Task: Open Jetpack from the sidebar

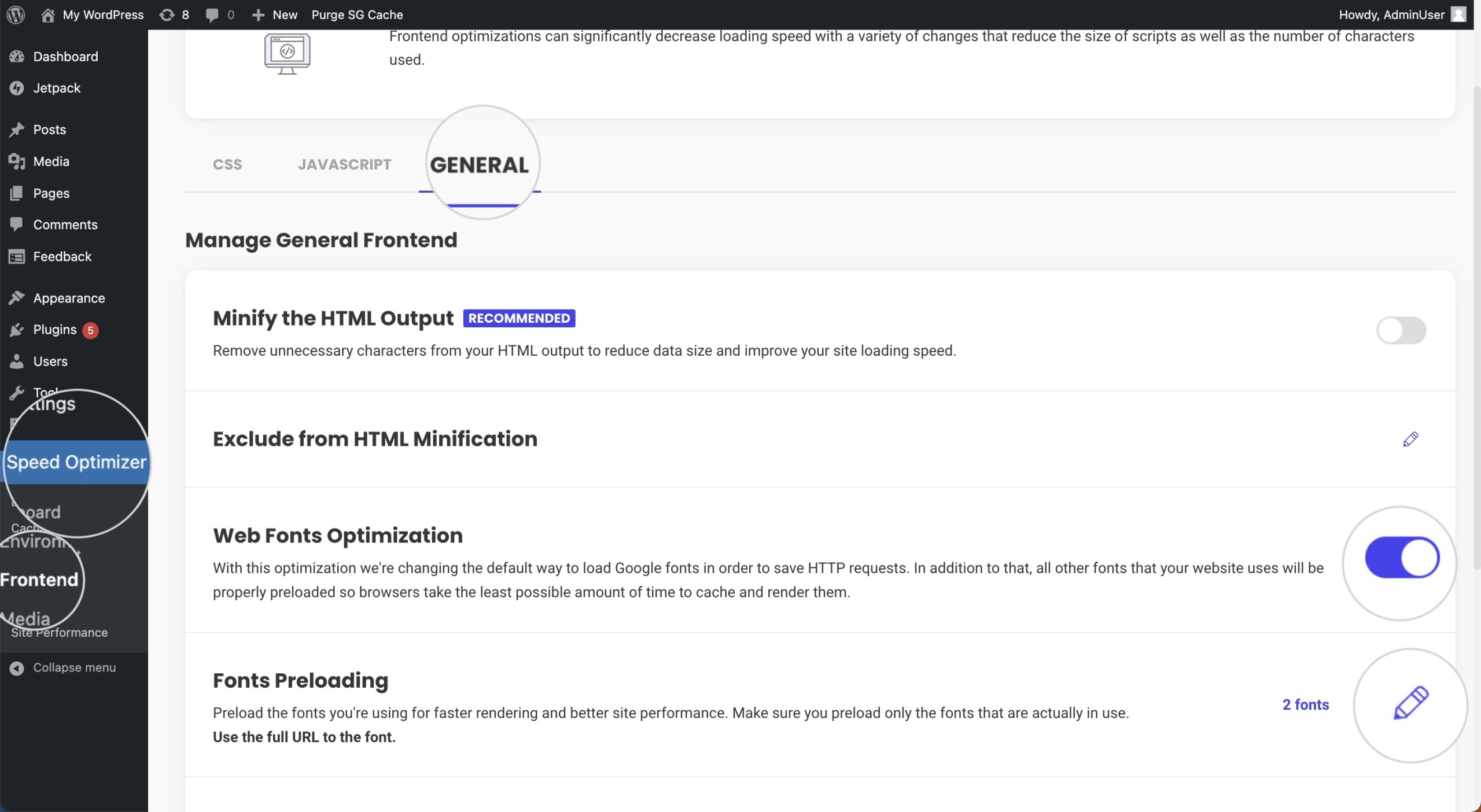Action: point(57,88)
